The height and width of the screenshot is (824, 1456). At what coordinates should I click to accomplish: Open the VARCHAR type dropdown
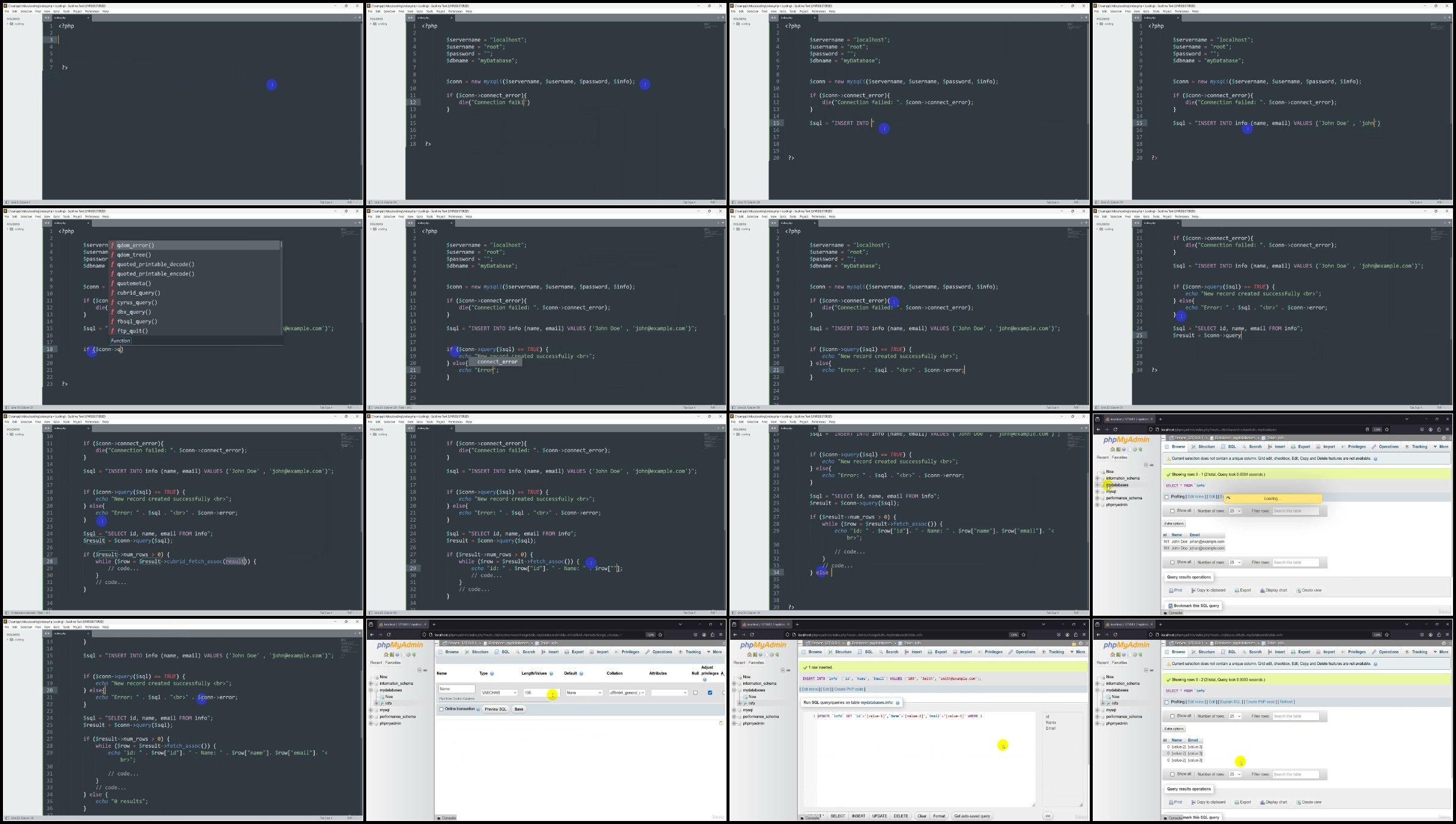[499, 693]
